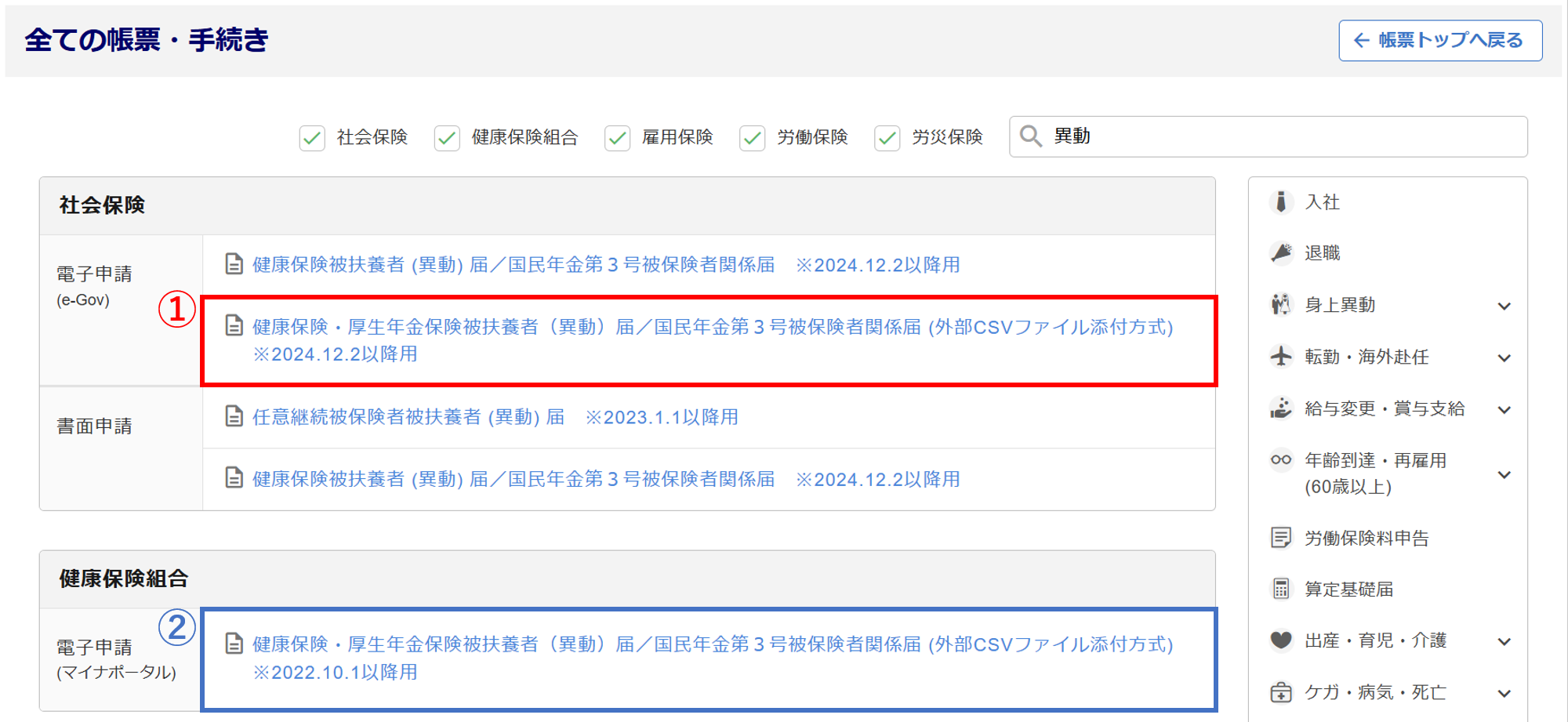Click document icon of 外部CSV form ※2024.12.2以降用

click(x=234, y=325)
